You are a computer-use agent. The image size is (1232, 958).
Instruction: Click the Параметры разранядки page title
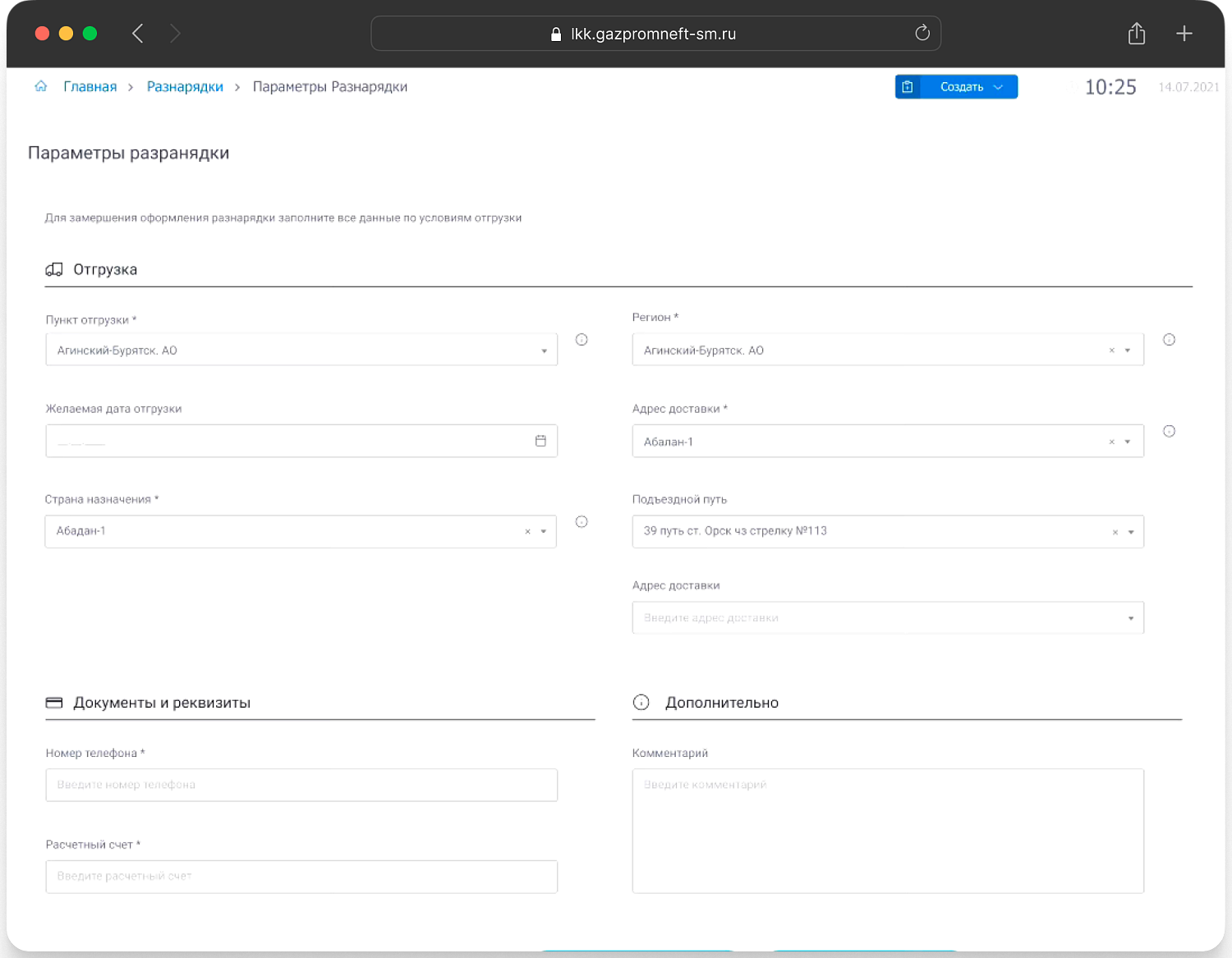[x=129, y=154]
